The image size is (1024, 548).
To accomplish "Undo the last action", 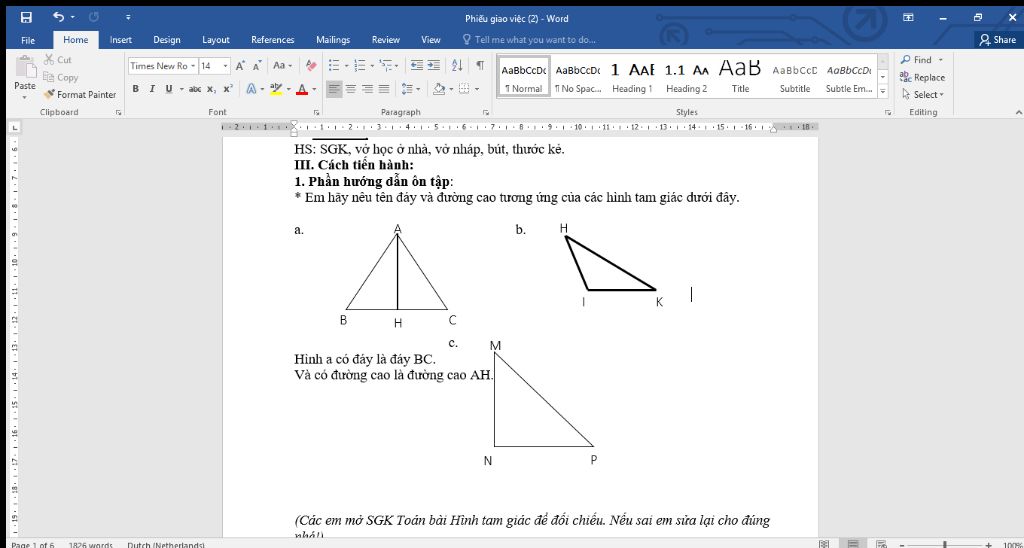I will tap(59, 17).
